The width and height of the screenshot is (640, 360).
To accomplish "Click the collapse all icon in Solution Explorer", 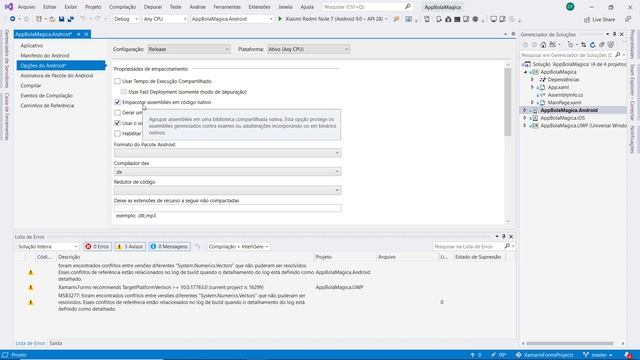I will coord(602,45).
